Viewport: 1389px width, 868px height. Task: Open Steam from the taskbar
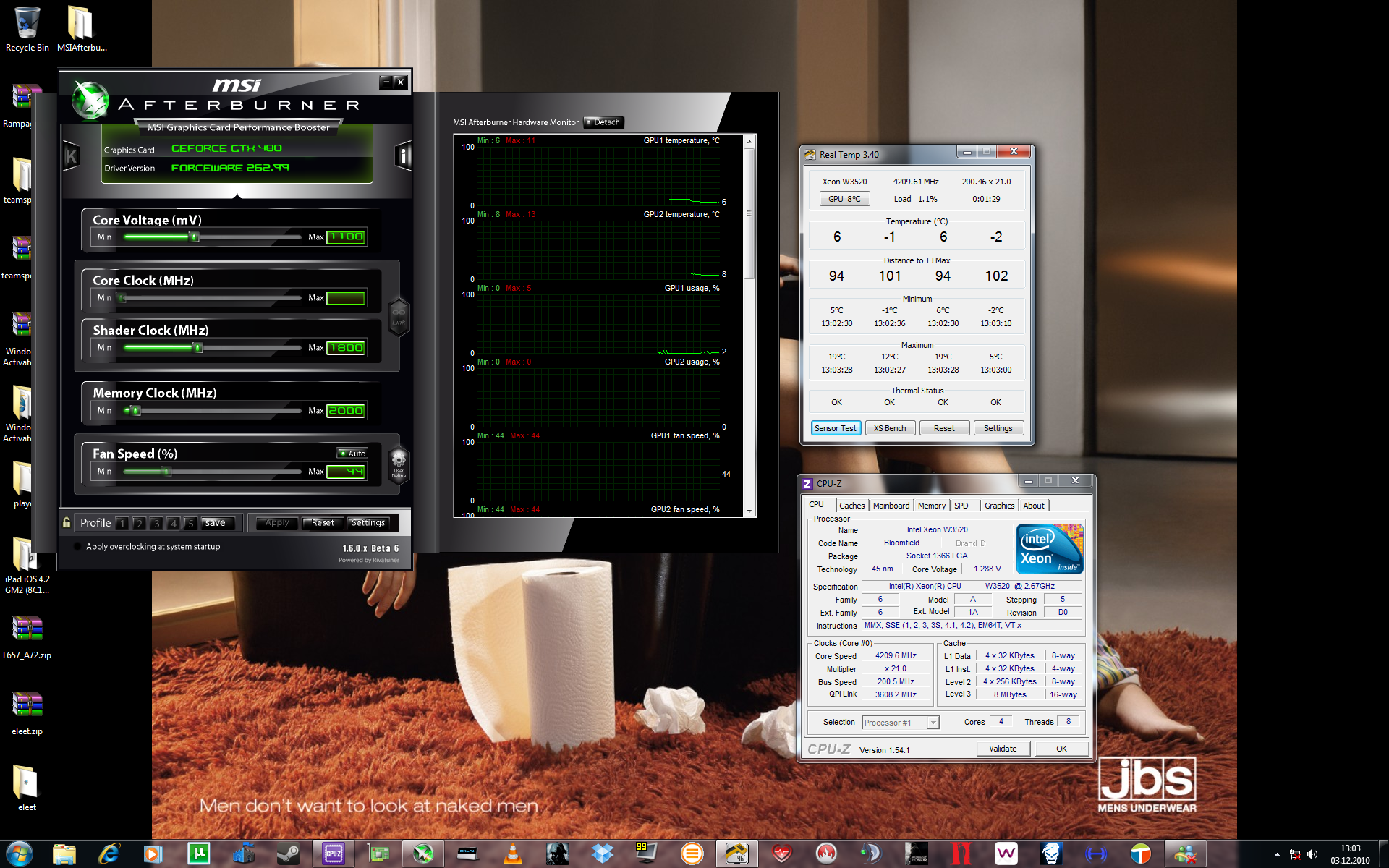coord(288,854)
